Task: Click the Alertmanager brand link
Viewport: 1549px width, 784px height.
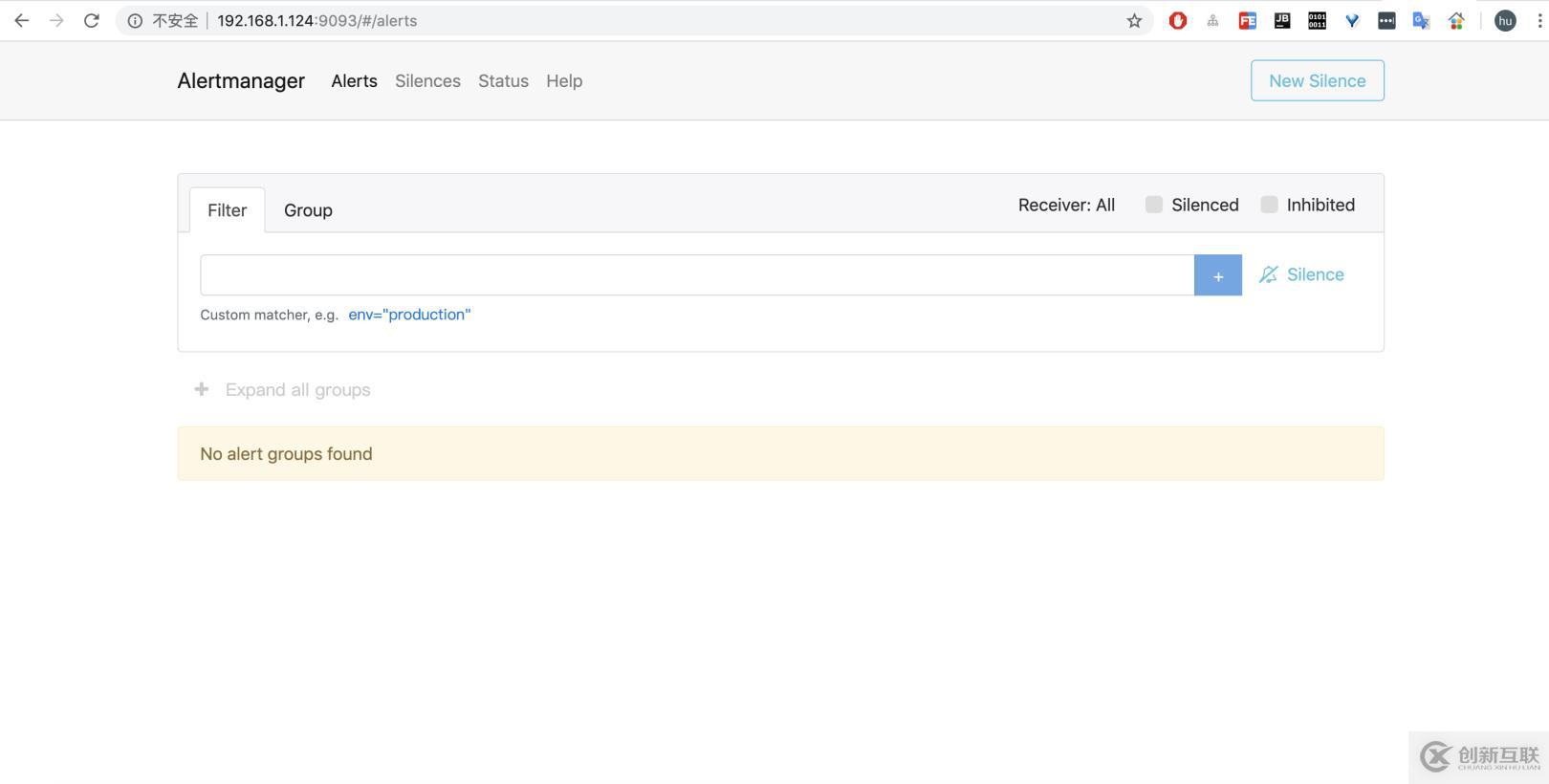Action: [241, 81]
